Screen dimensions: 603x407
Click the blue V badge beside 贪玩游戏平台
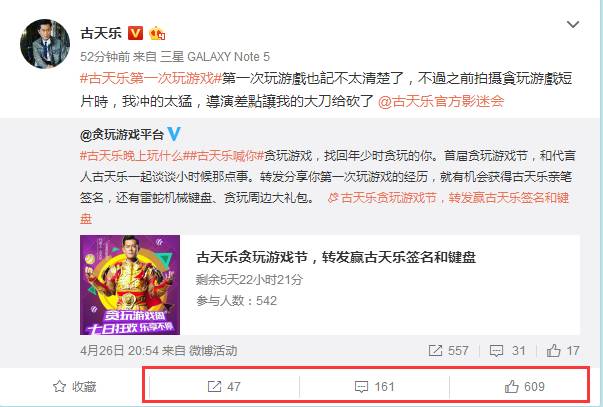[173, 134]
